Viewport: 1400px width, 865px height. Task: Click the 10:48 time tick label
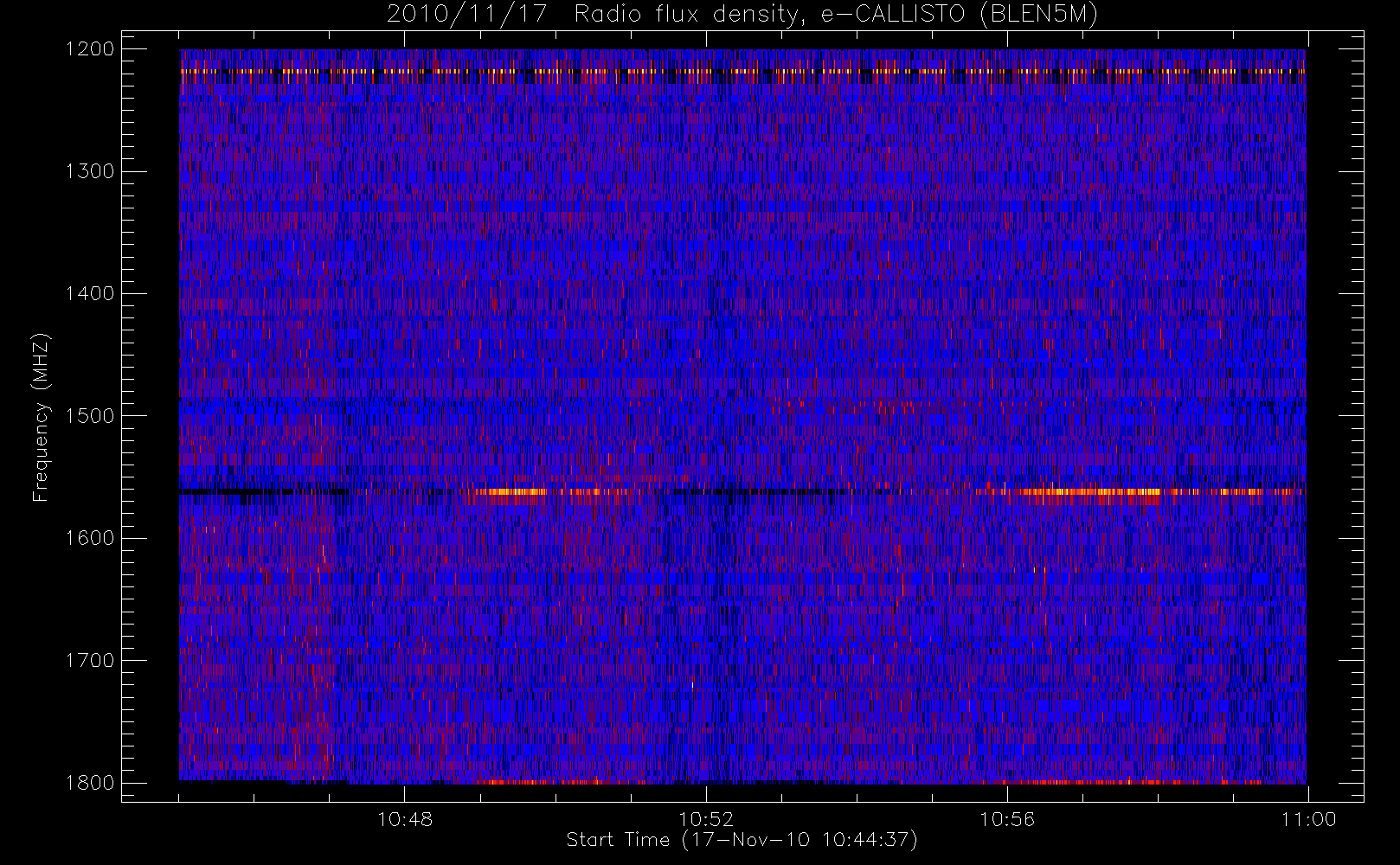tap(405, 819)
